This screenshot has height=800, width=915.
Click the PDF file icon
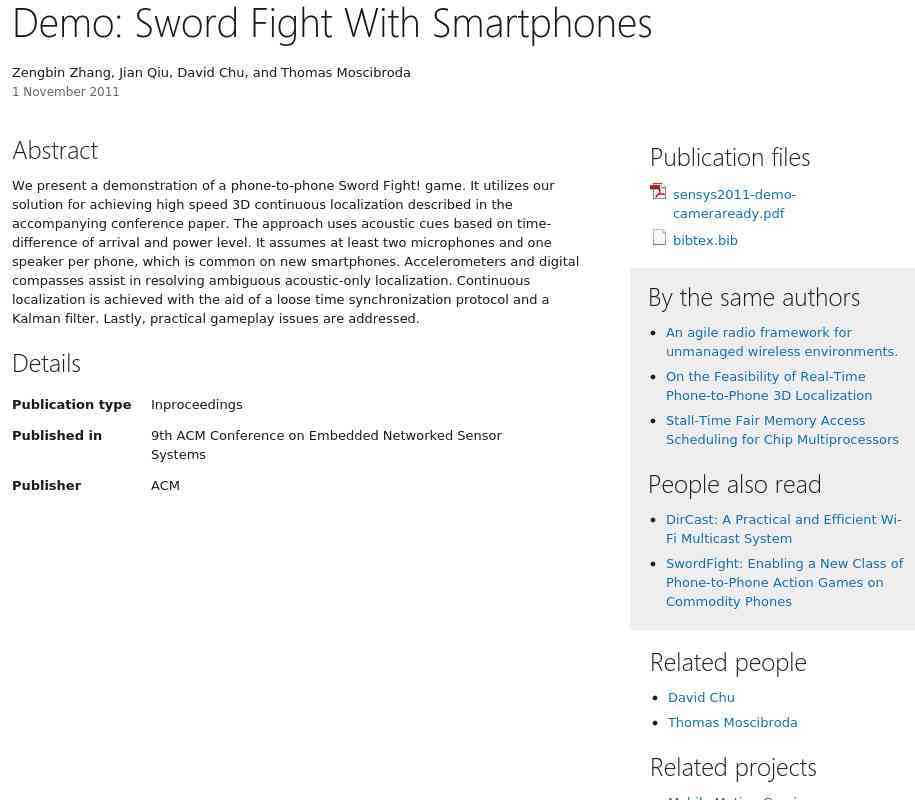coord(658,191)
